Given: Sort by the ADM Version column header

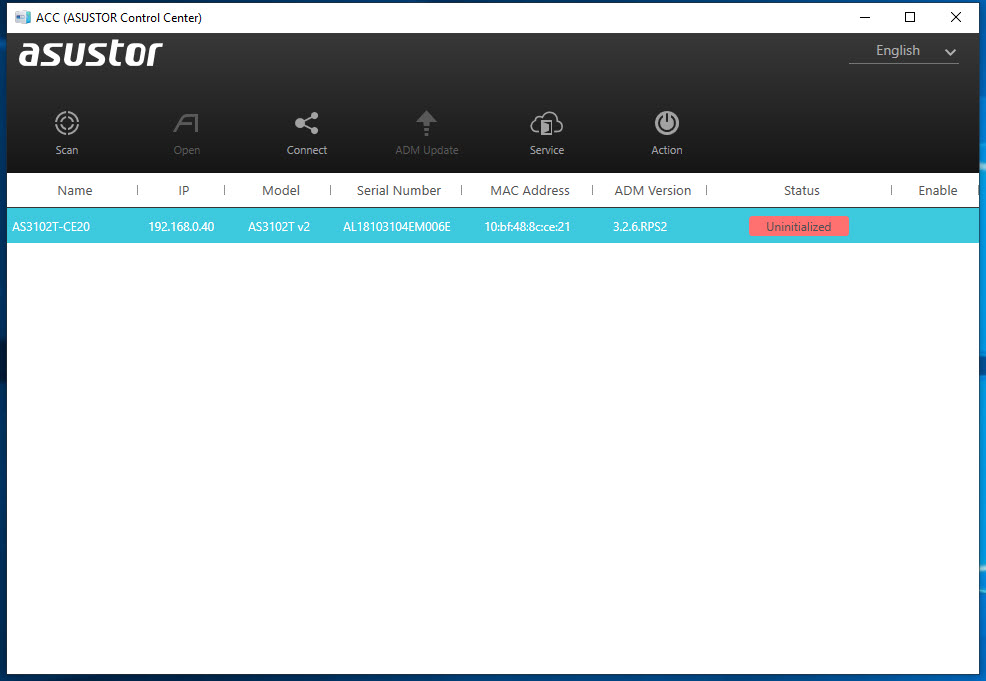Looking at the screenshot, I should pyautogui.click(x=652, y=191).
